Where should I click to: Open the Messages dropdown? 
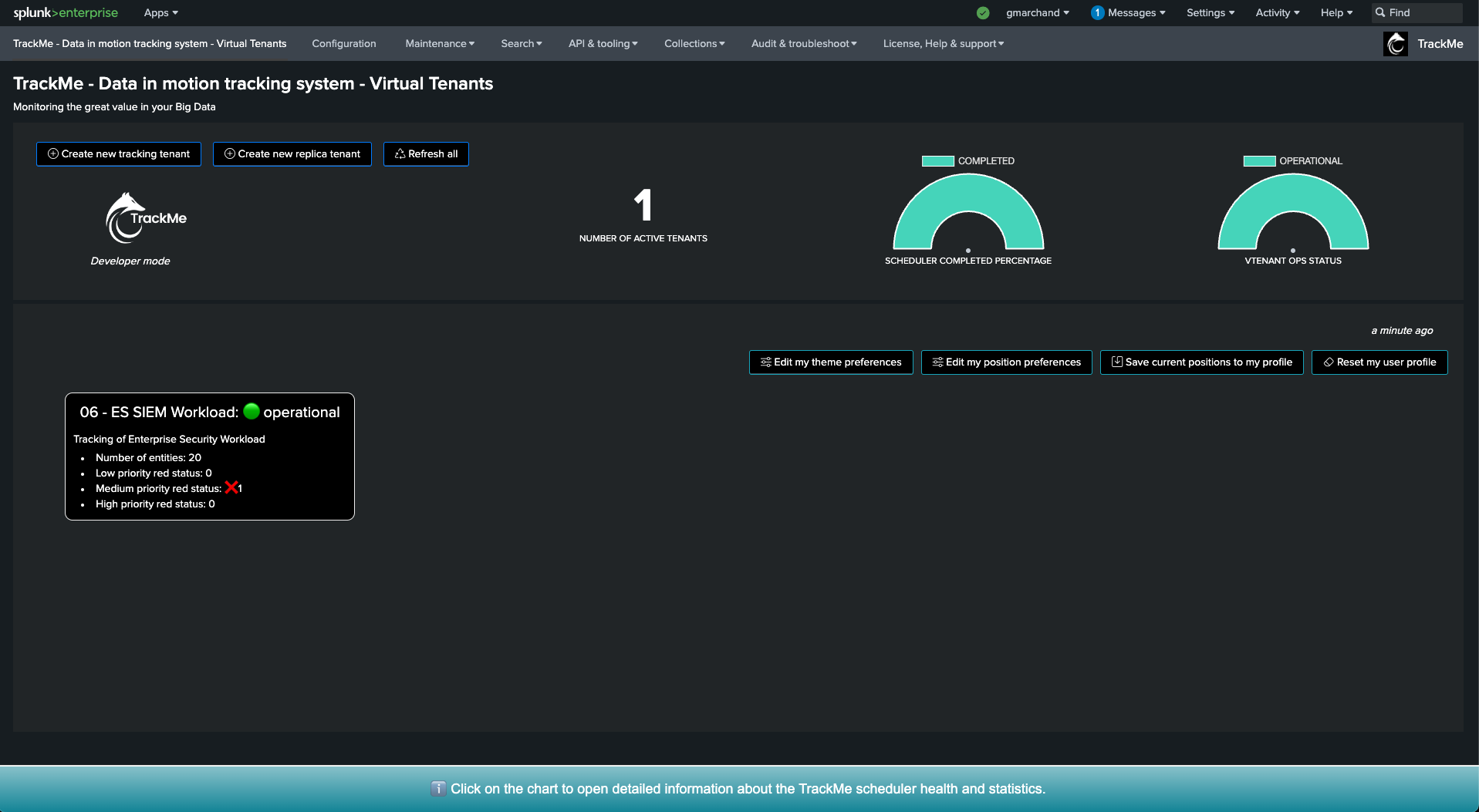tap(1136, 12)
